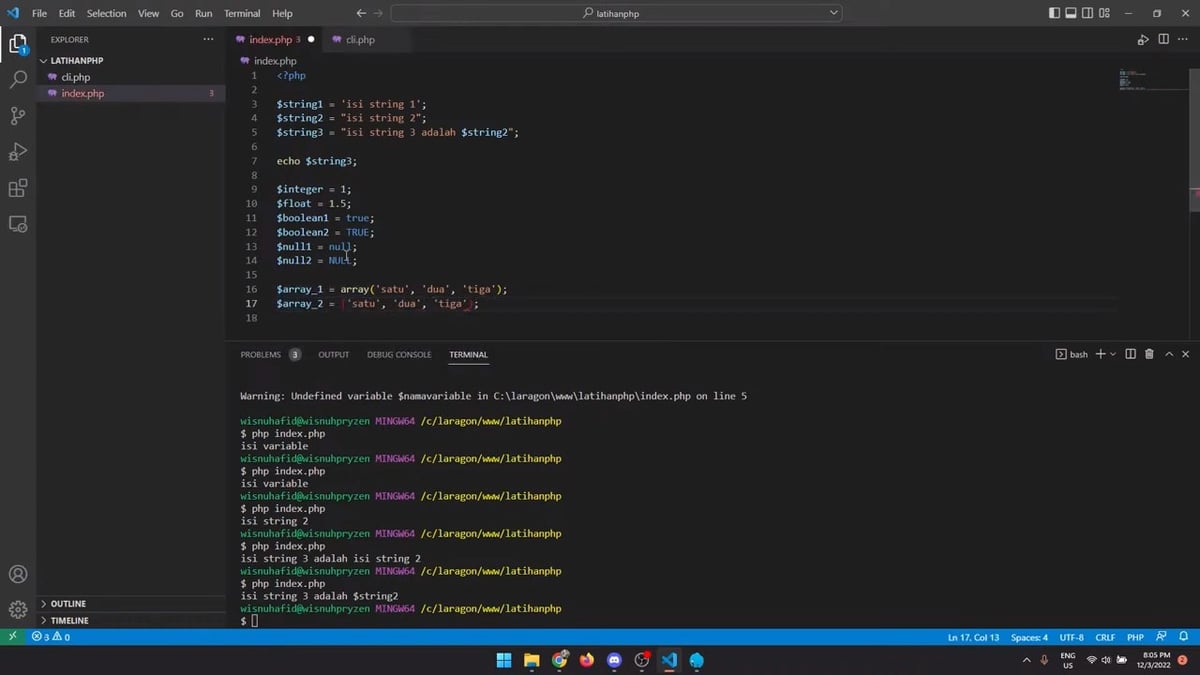Open the Extensions view
1200x675 pixels.
[18, 188]
